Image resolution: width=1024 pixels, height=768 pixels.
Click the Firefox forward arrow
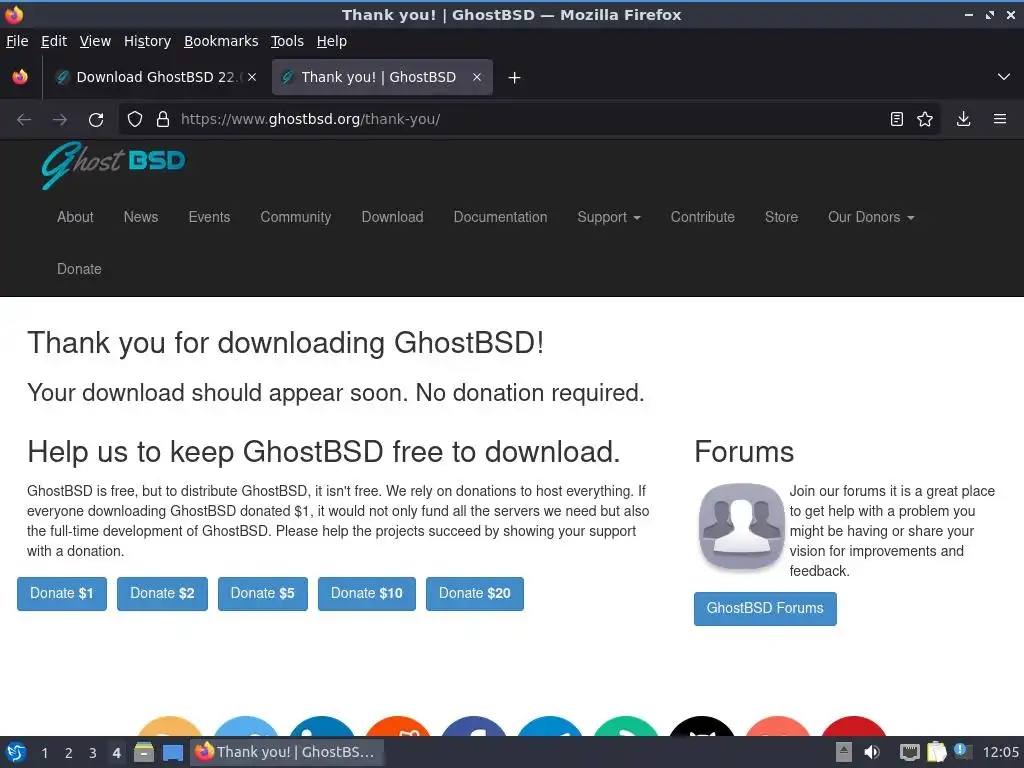(59, 120)
